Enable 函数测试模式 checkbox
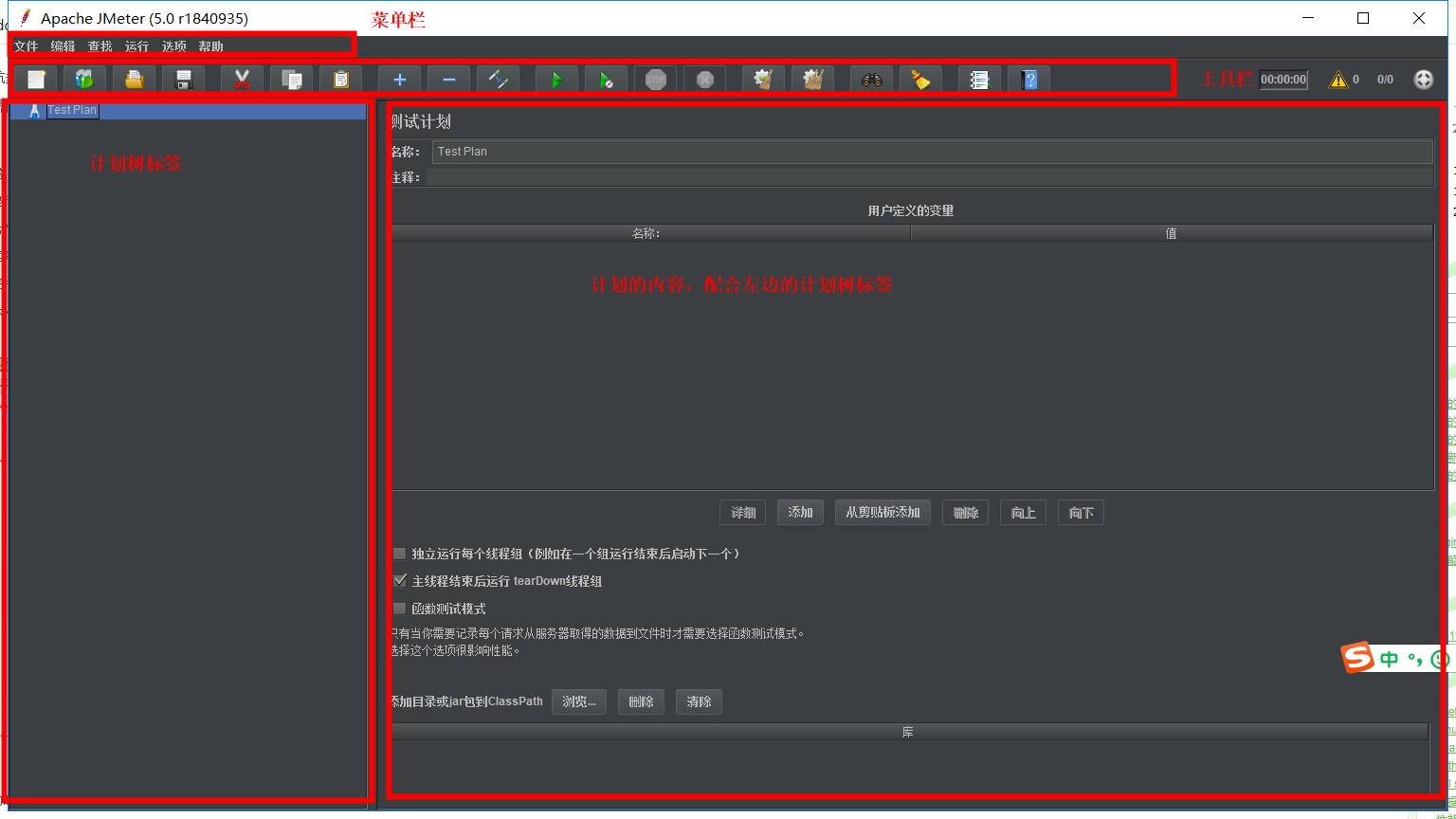The height and width of the screenshot is (819, 1456). (x=400, y=609)
